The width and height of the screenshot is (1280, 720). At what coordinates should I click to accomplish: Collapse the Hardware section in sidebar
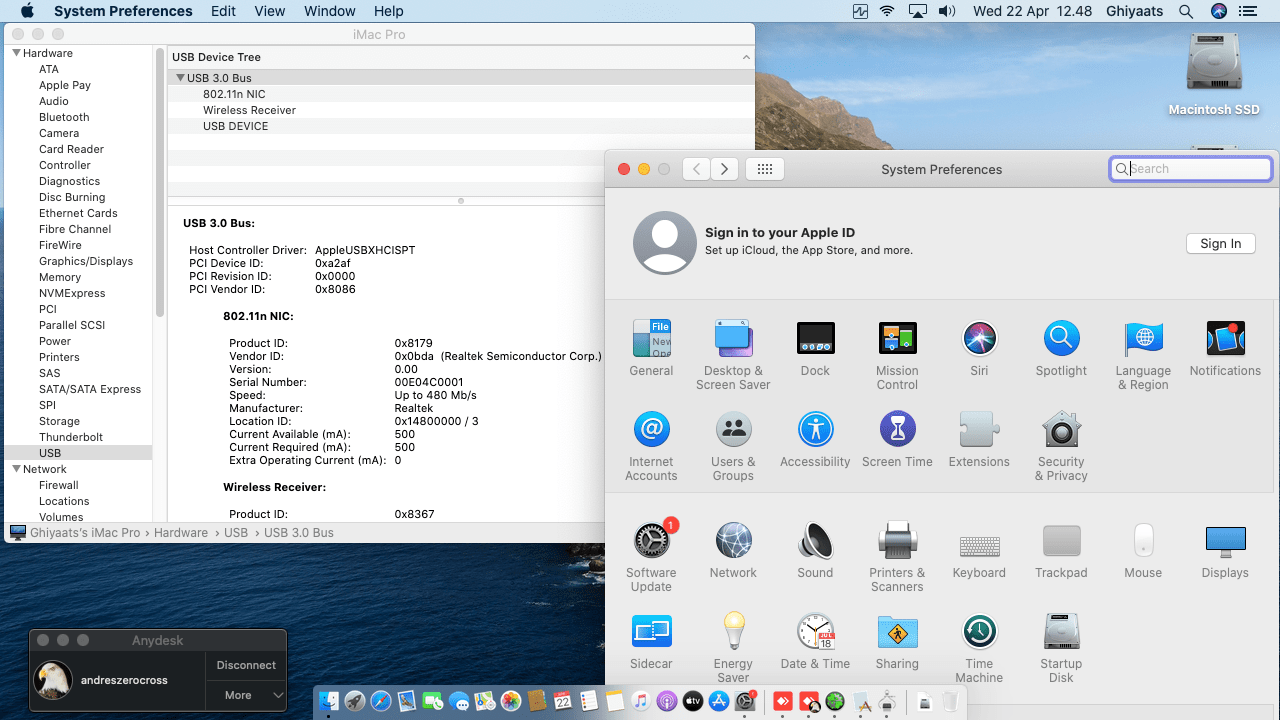(16, 53)
